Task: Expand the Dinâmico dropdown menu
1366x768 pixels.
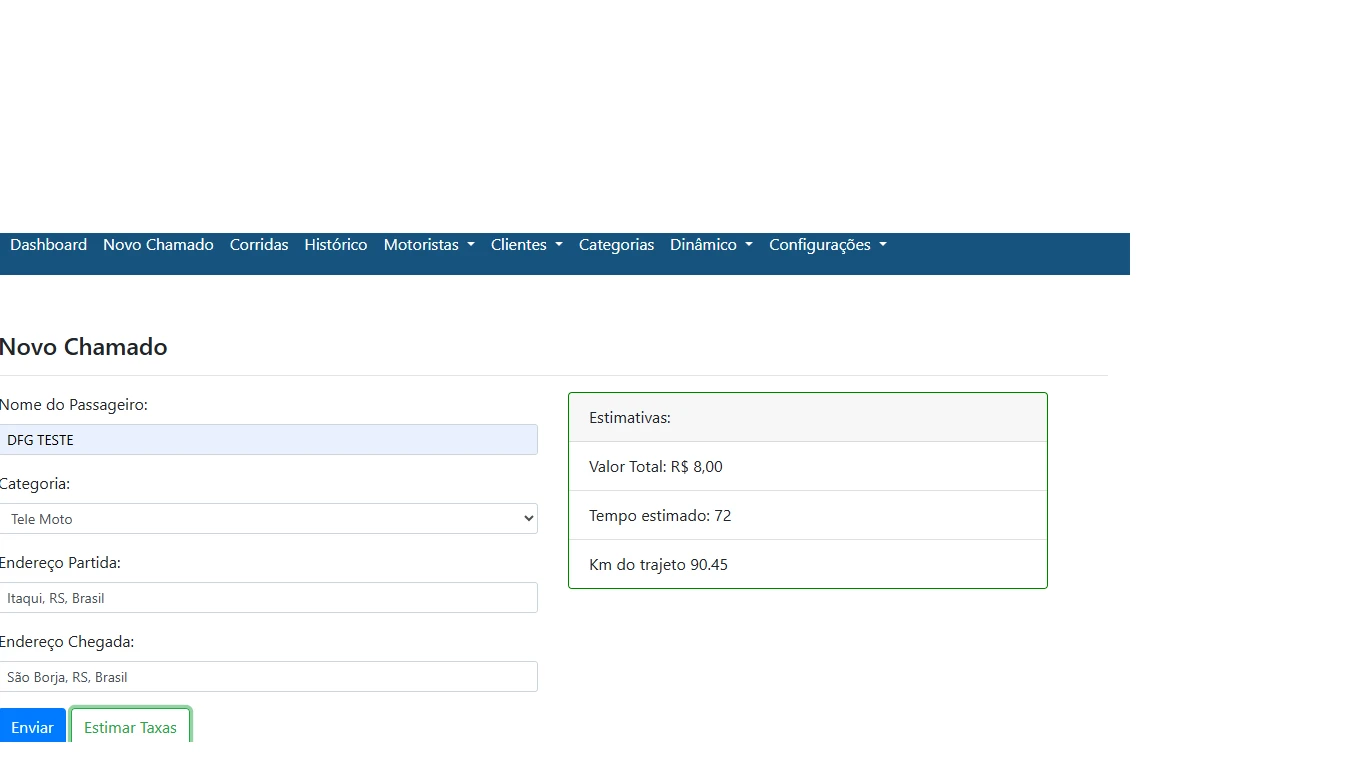Action: (711, 245)
